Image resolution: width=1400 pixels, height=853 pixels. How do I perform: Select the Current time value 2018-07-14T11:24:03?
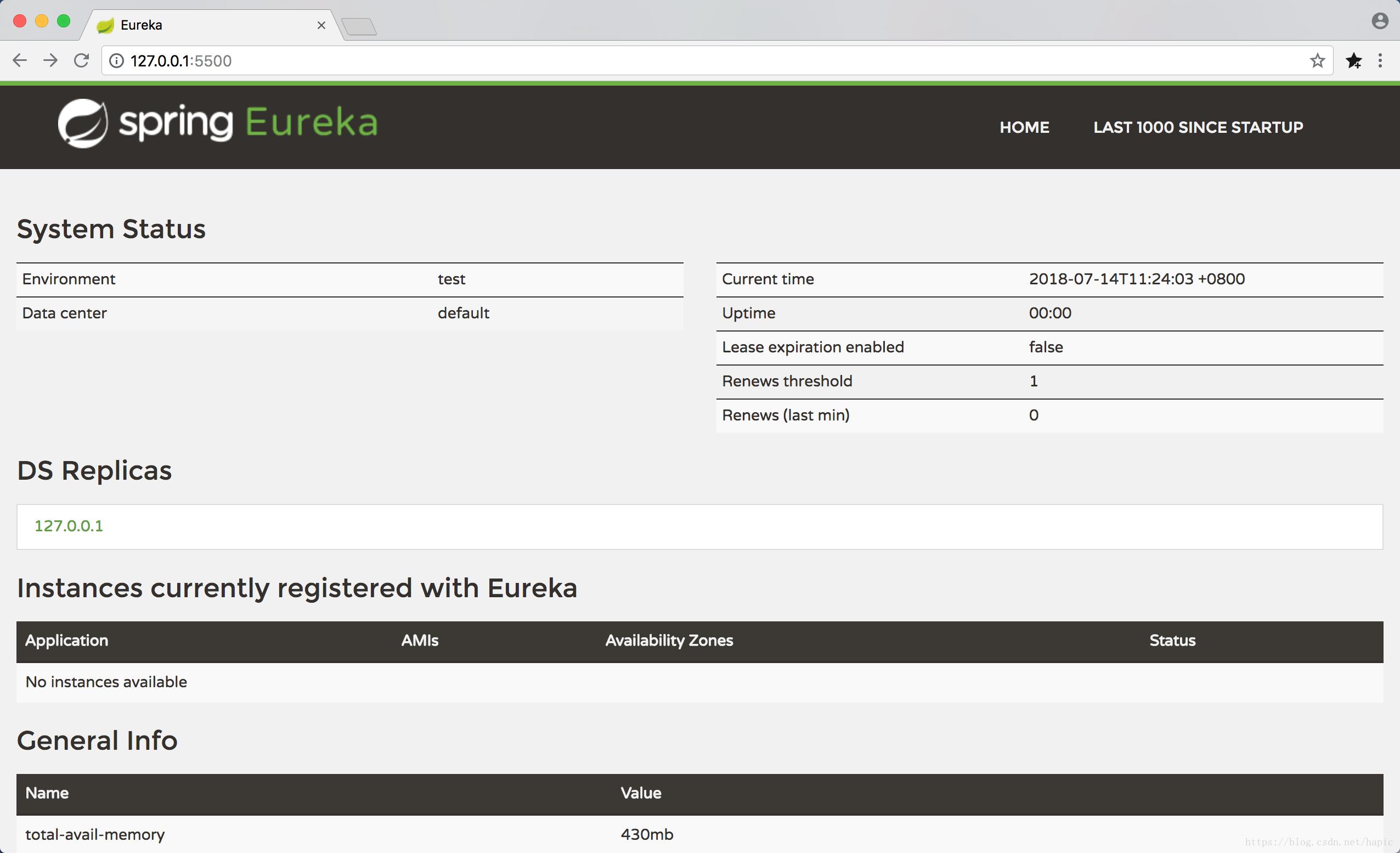coord(1136,279)
